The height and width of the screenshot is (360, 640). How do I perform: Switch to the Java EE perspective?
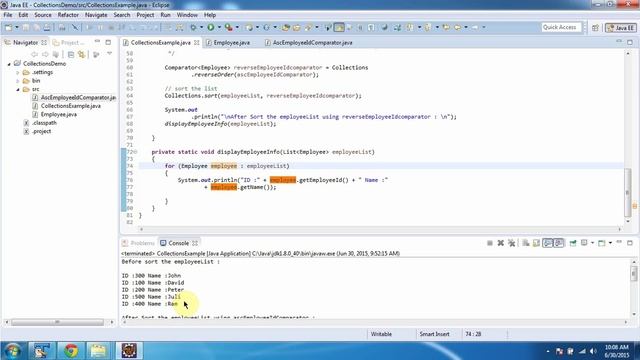coord(620,28)
